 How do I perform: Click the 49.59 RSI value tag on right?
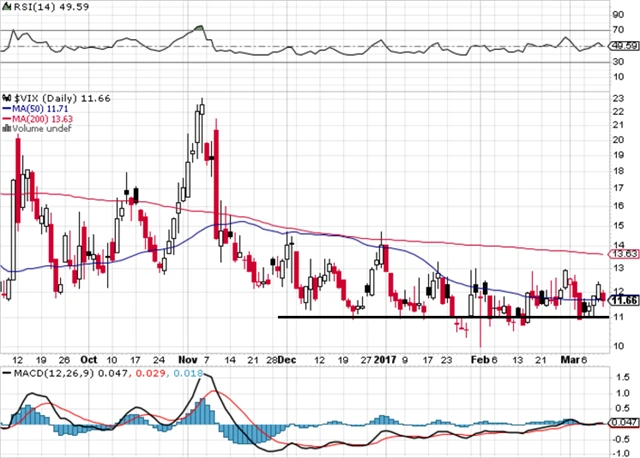(622, 45)
